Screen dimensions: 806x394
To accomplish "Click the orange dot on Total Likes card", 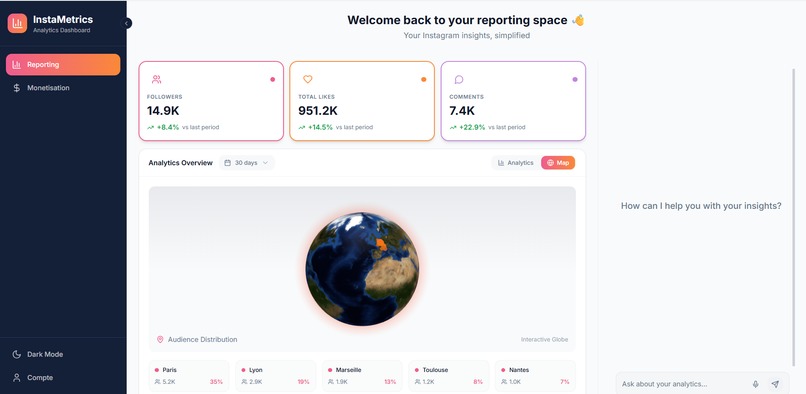I will tap(424, 79).
